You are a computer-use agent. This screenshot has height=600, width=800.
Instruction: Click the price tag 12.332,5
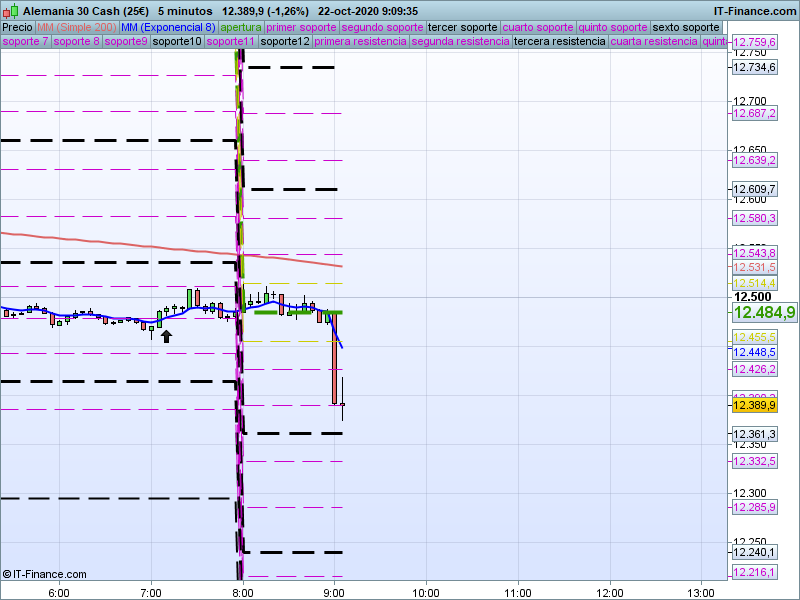click(x=755, y=461)
